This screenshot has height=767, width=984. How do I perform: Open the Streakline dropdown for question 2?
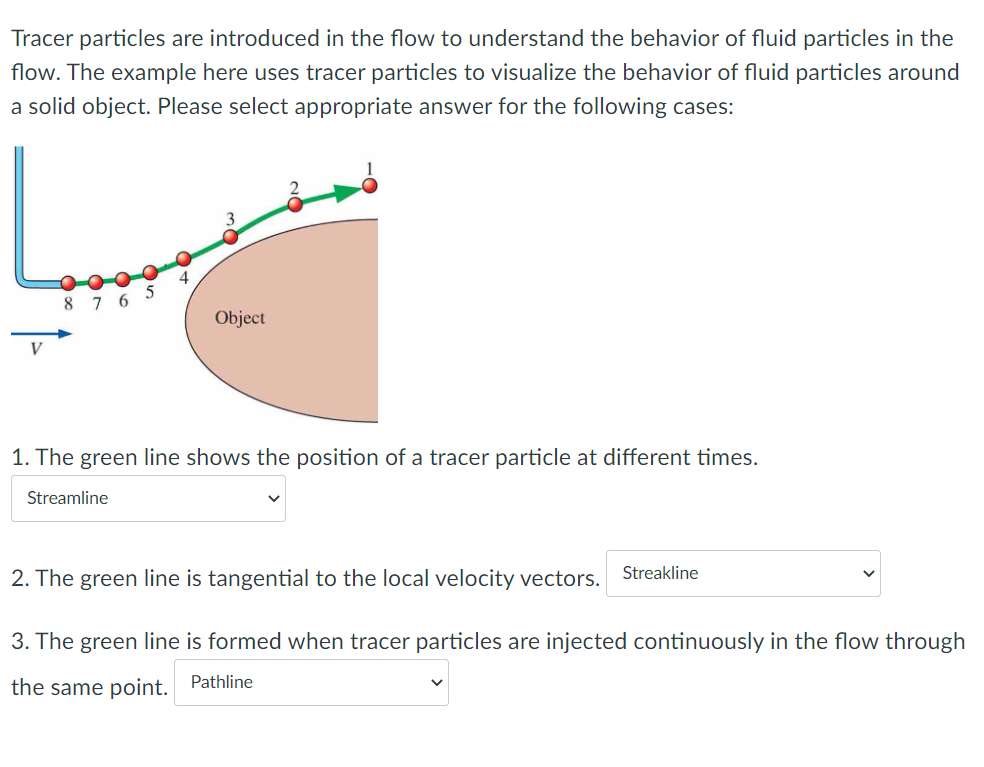point(742,573)
